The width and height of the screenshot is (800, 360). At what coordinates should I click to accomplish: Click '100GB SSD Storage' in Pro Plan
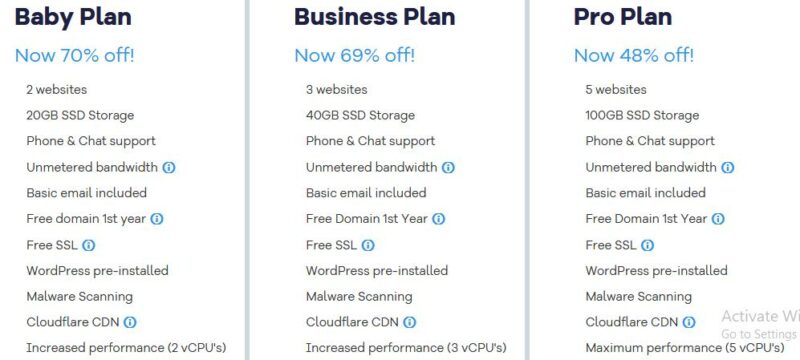click(x=642, y=115)
